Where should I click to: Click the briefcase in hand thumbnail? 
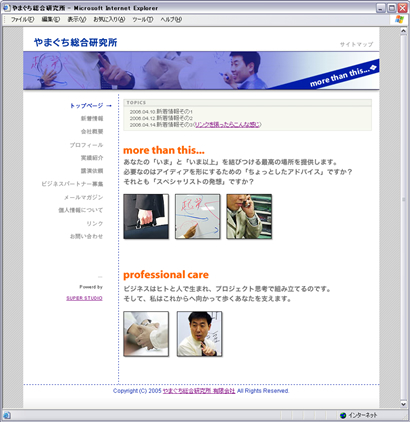coord(146,216)
